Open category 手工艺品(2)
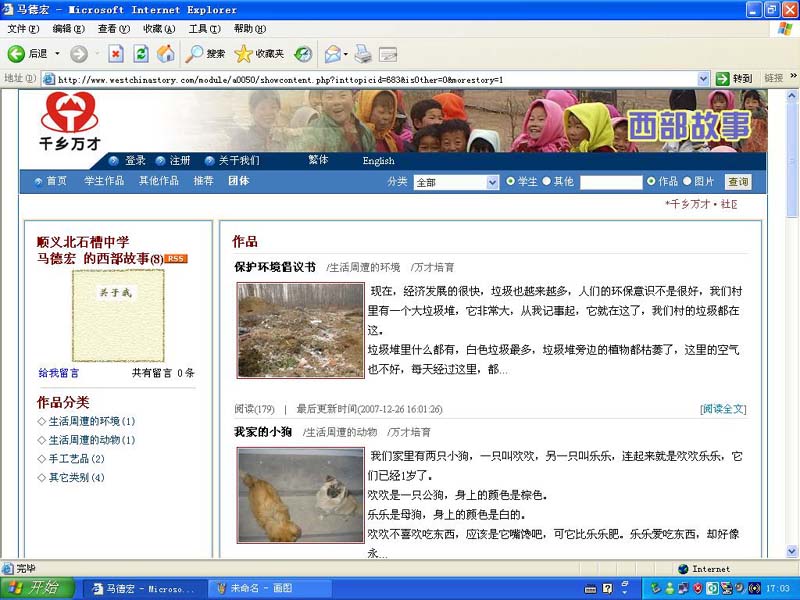Viewport: 800px width, 600px height. click(76, 459)
